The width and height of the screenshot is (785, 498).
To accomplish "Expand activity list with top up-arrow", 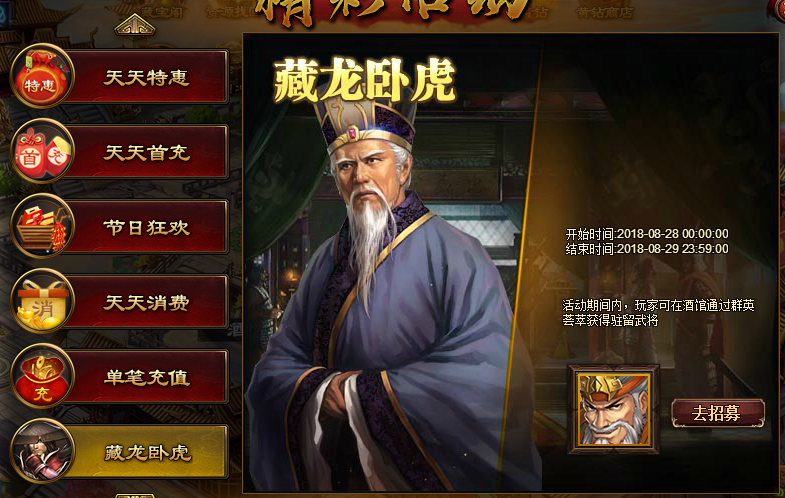I will pos(135,25).
